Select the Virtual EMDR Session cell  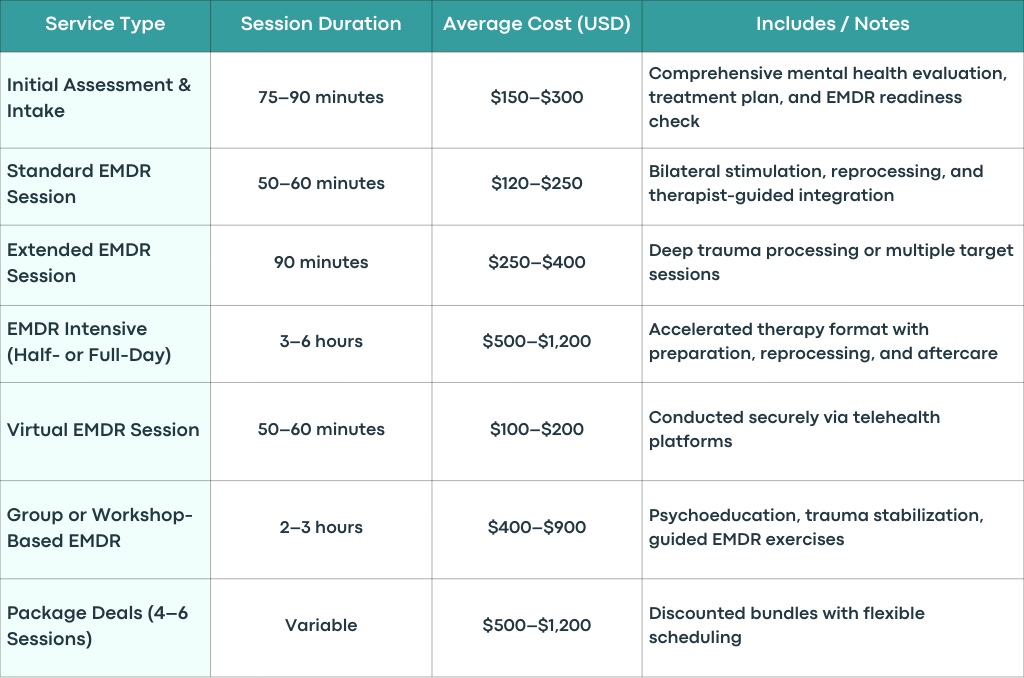click(x=103, y=430)
